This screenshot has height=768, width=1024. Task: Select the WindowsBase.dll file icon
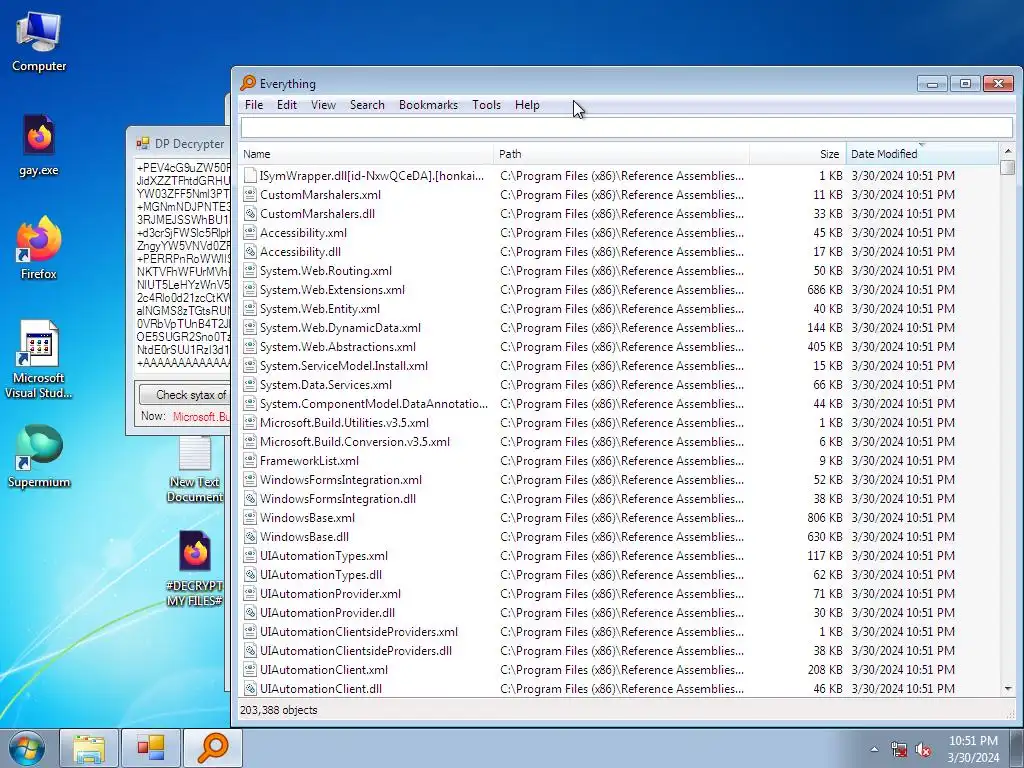pyautogui.click(x=249, y=537)
